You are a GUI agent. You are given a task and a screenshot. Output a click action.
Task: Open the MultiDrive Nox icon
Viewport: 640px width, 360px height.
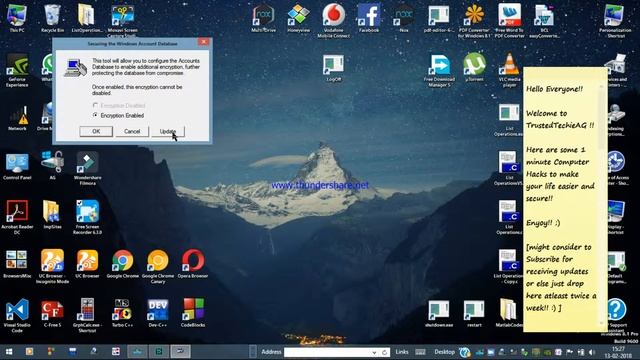point(263,18)
